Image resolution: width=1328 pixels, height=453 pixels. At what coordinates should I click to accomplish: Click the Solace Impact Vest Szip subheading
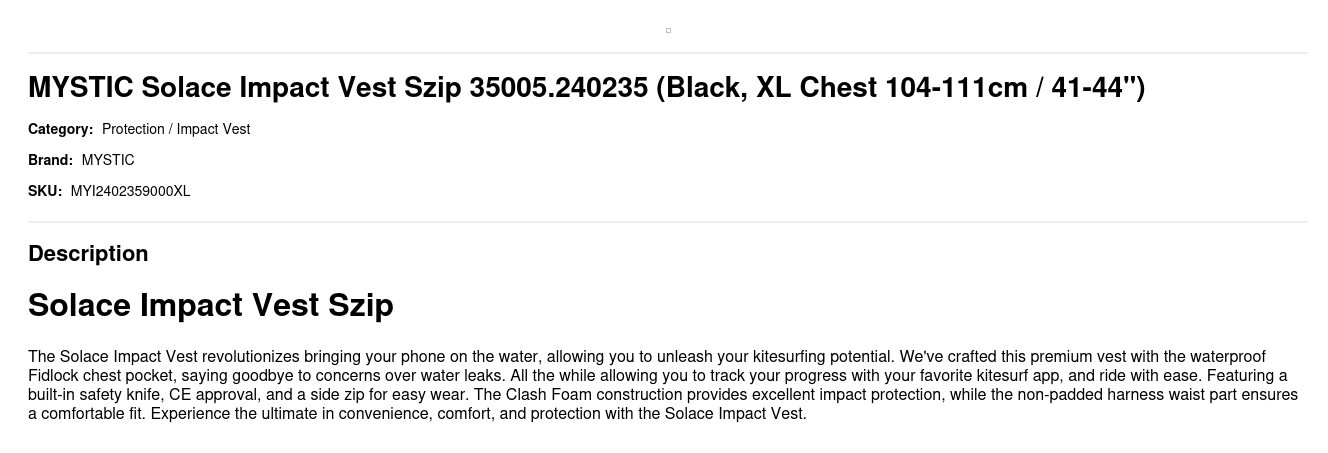(211, 305)
